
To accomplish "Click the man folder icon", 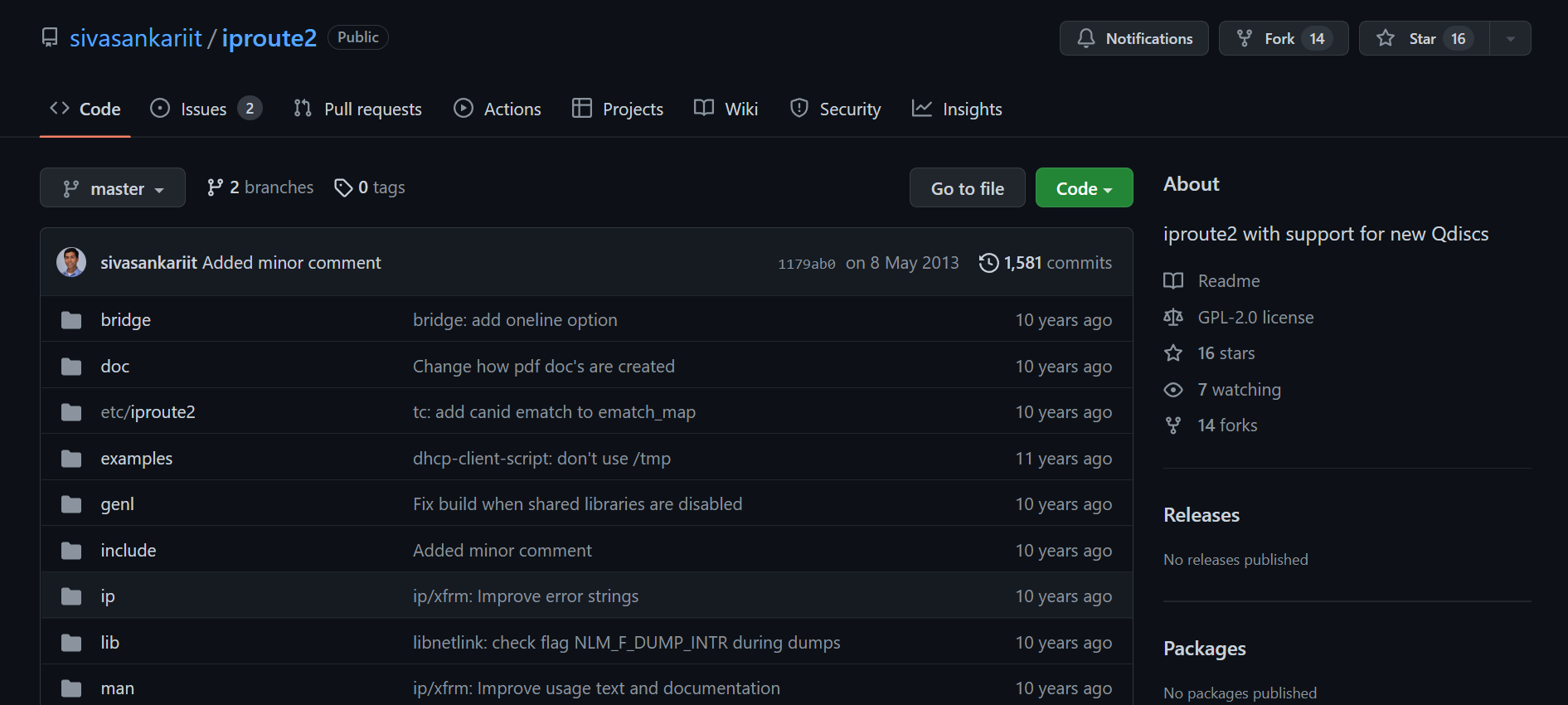I will point(71,688).
